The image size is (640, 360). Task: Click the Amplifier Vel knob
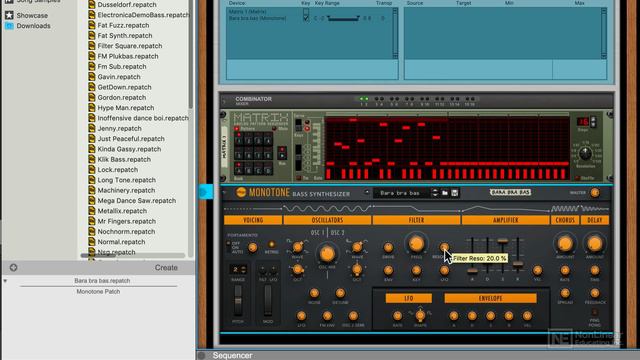pos(537,270)
